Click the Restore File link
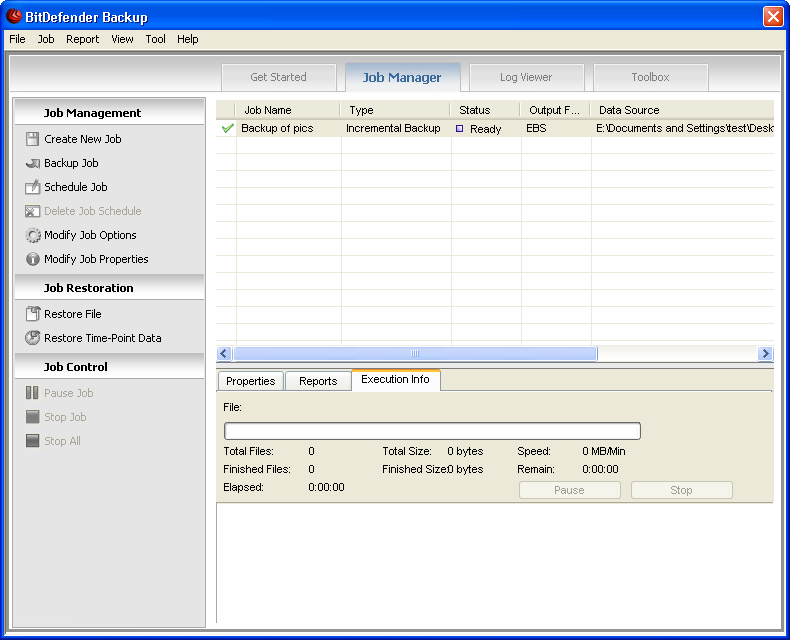Screen dimensions: 790x640 pyautogui.click(x=73, y=314)
